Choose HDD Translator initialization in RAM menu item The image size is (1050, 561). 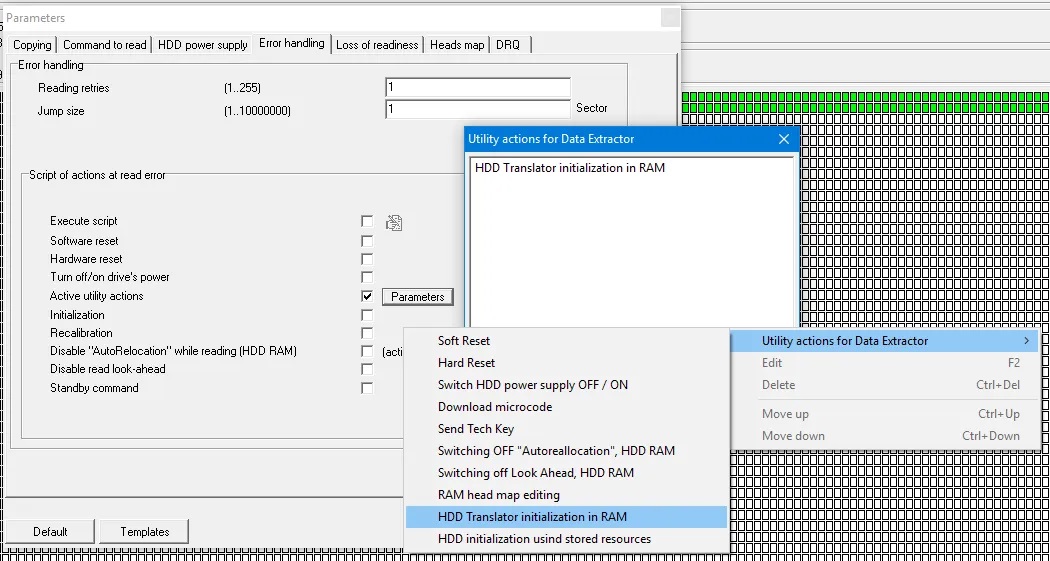tap(532, 517)
